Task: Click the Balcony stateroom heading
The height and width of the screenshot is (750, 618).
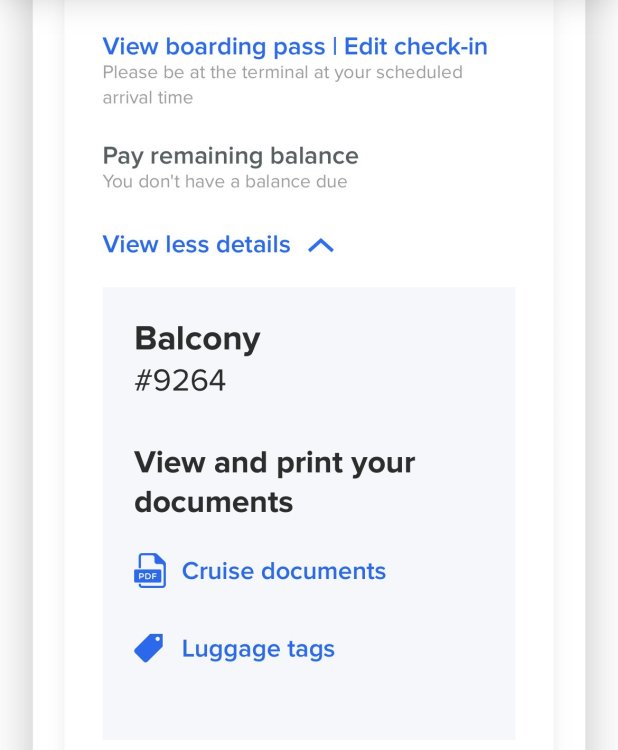Action: [198, 339]
